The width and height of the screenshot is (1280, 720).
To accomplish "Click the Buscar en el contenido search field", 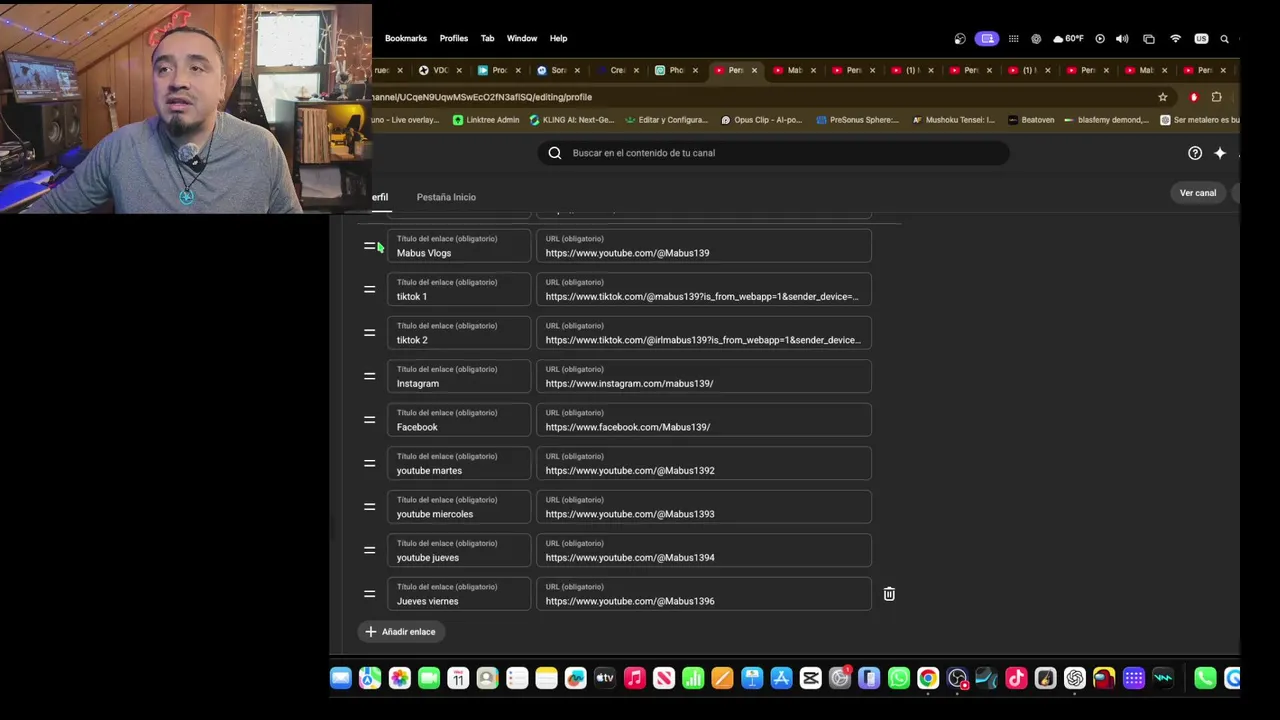I will (773, 153).
